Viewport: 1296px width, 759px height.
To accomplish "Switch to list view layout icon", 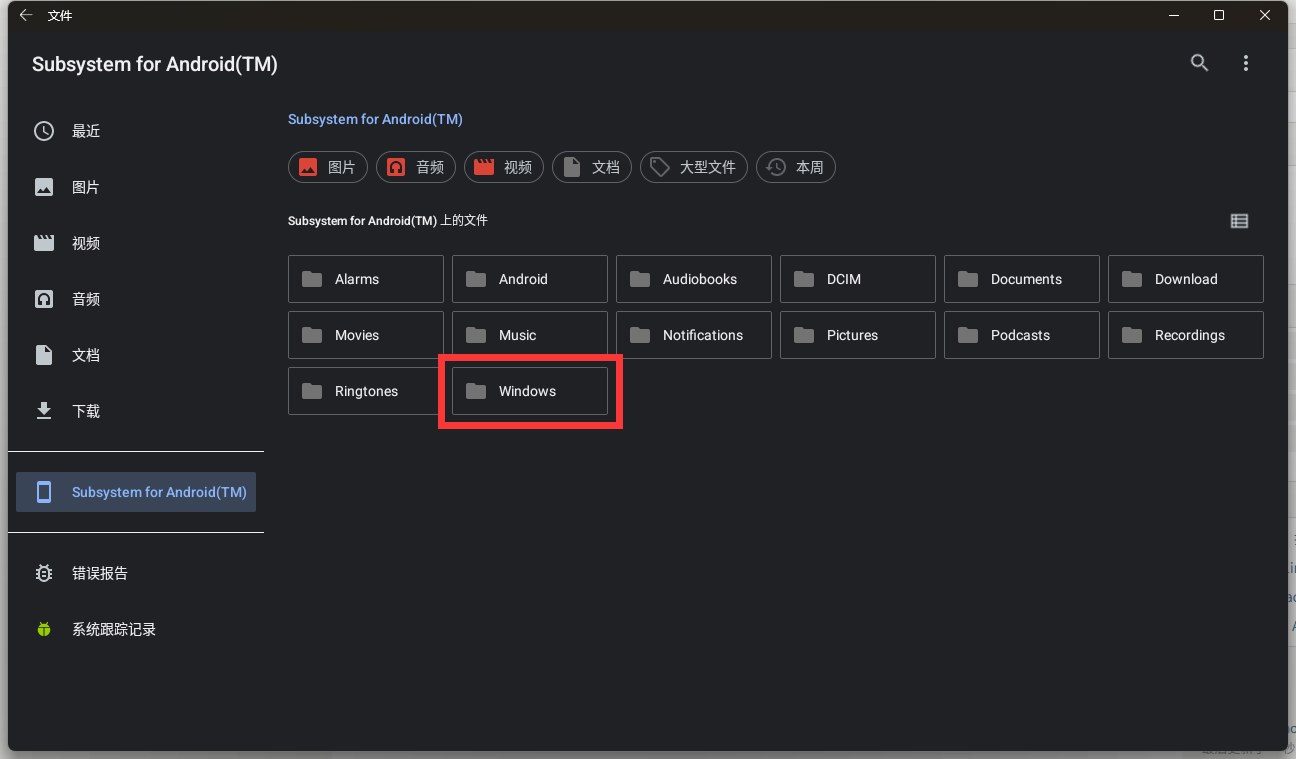I will [1239, 221].
